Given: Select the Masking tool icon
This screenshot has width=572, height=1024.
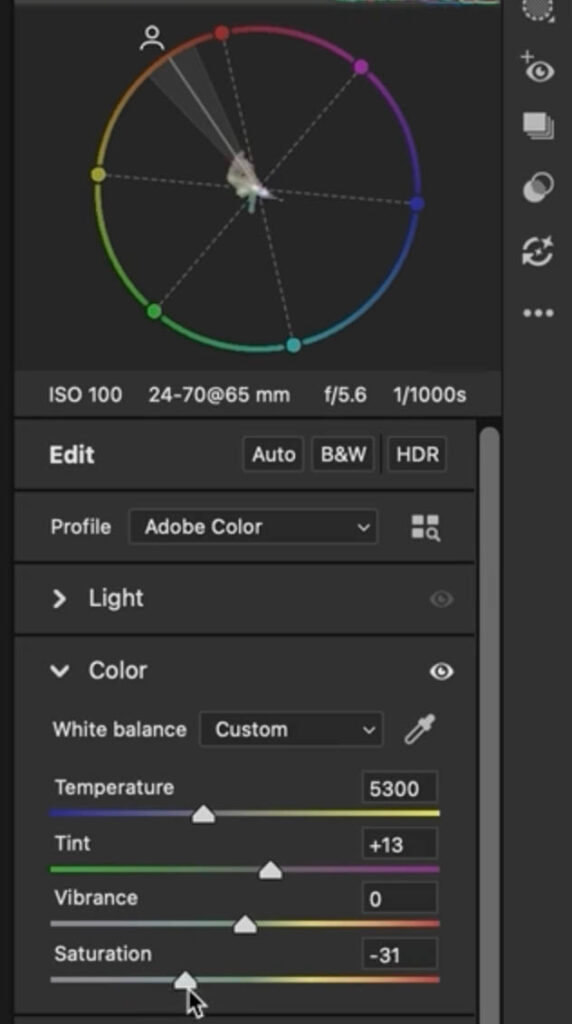Looking at the screenshot, I should 539,9.
